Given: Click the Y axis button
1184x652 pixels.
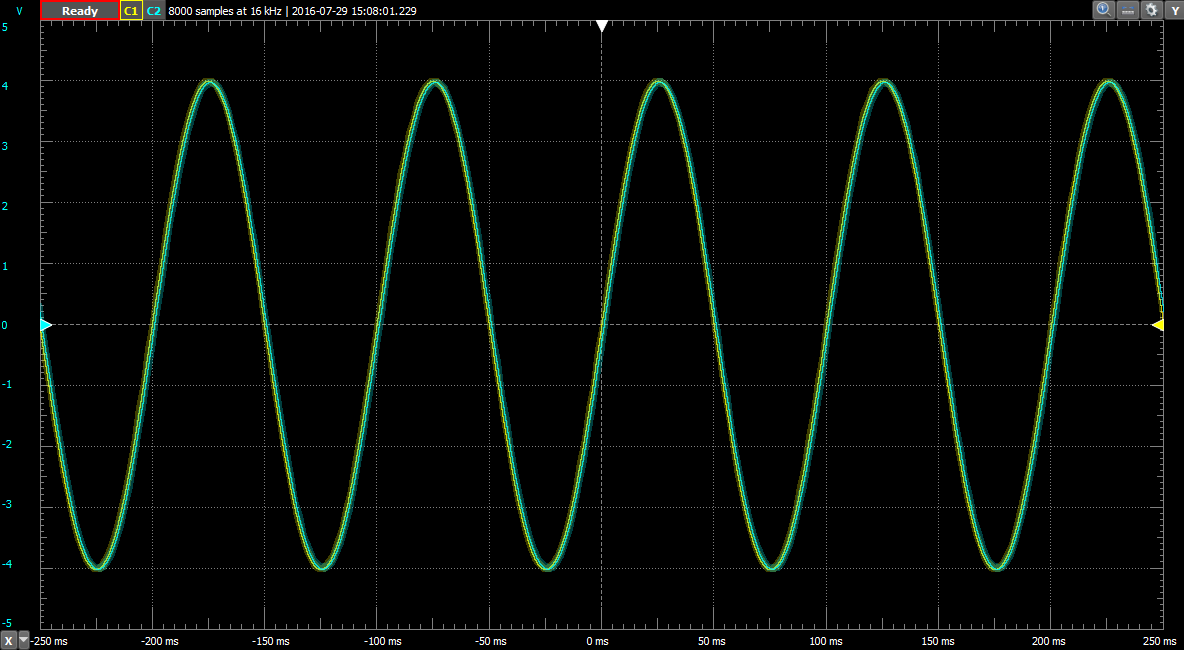Looking at the screenshot, I should pyautogui.click(x=1173, y=10).
